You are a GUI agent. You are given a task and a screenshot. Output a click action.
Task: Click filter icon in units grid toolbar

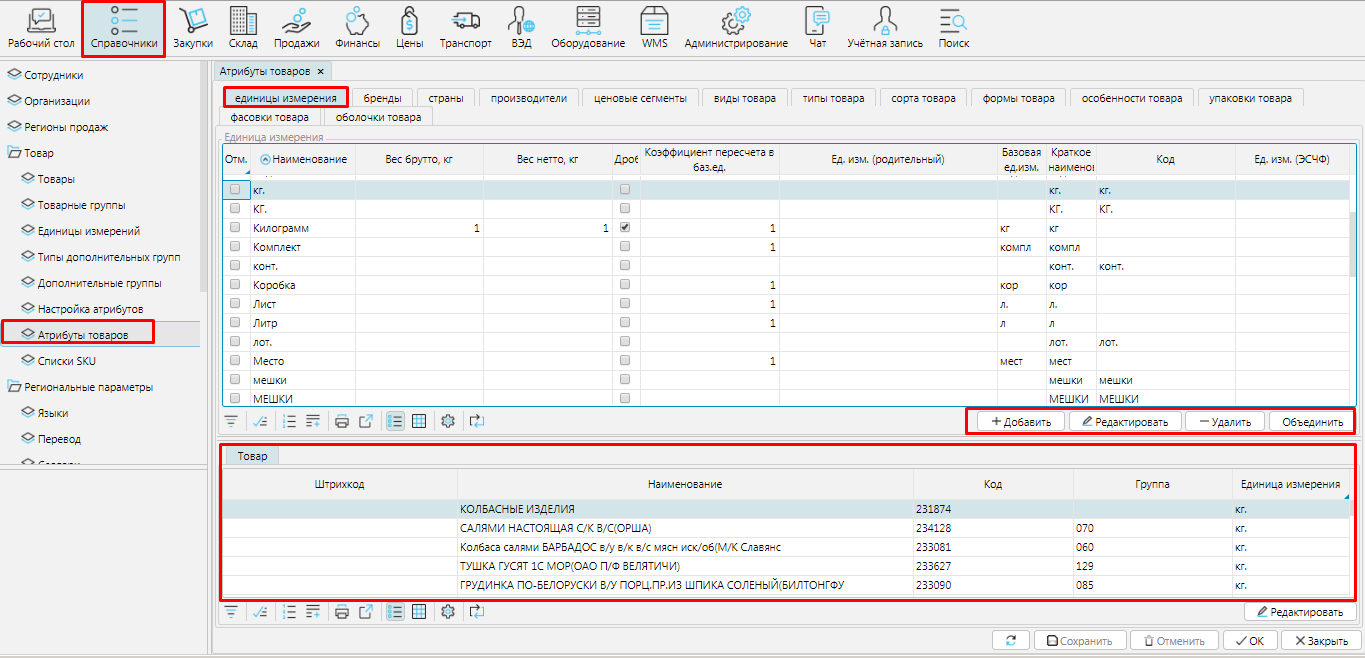coord(231,421)
